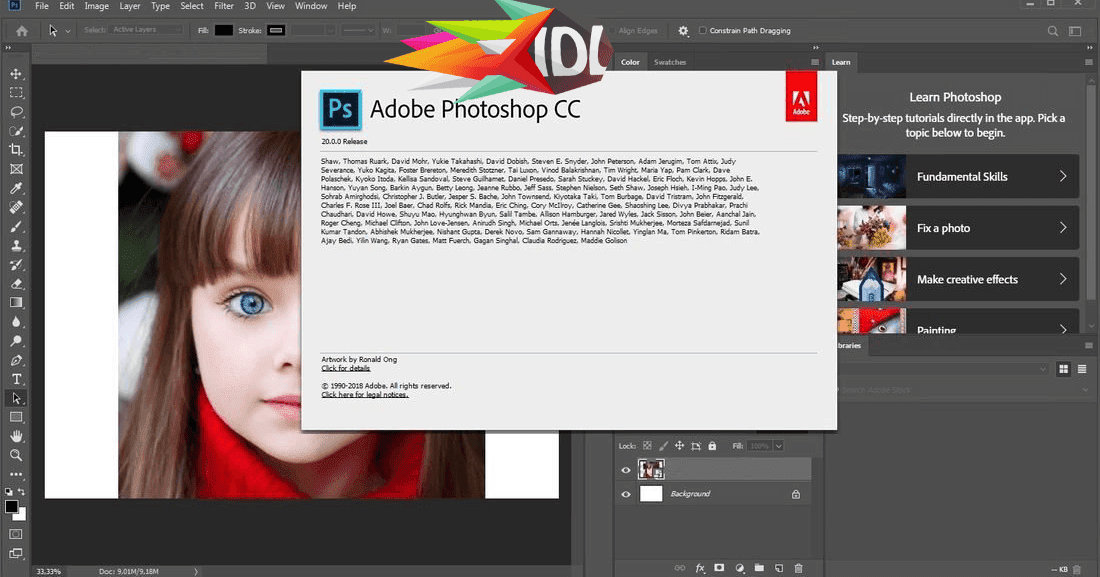Image resolution: width=1100 pixels, height=577 pixels.
Task: Select the Rectangular Marquee tool
Action: tap(16, 93)
